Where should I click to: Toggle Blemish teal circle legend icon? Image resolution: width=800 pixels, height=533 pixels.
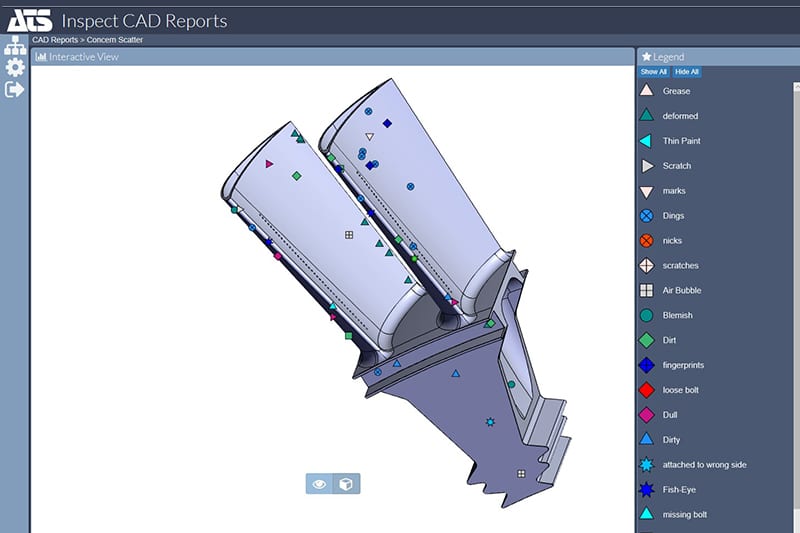click(x=646, y=315)
